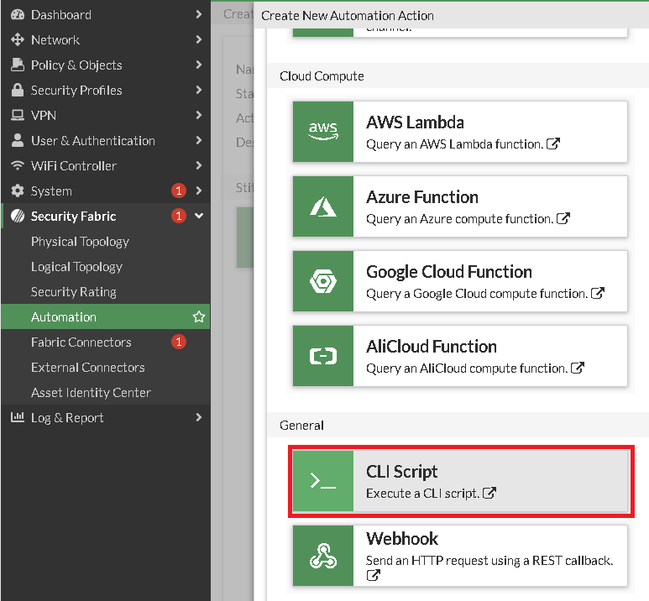Click the System notification badge
Image resolution: width=649 pixels, height=601 pixels.
click(x=179, y=191)
